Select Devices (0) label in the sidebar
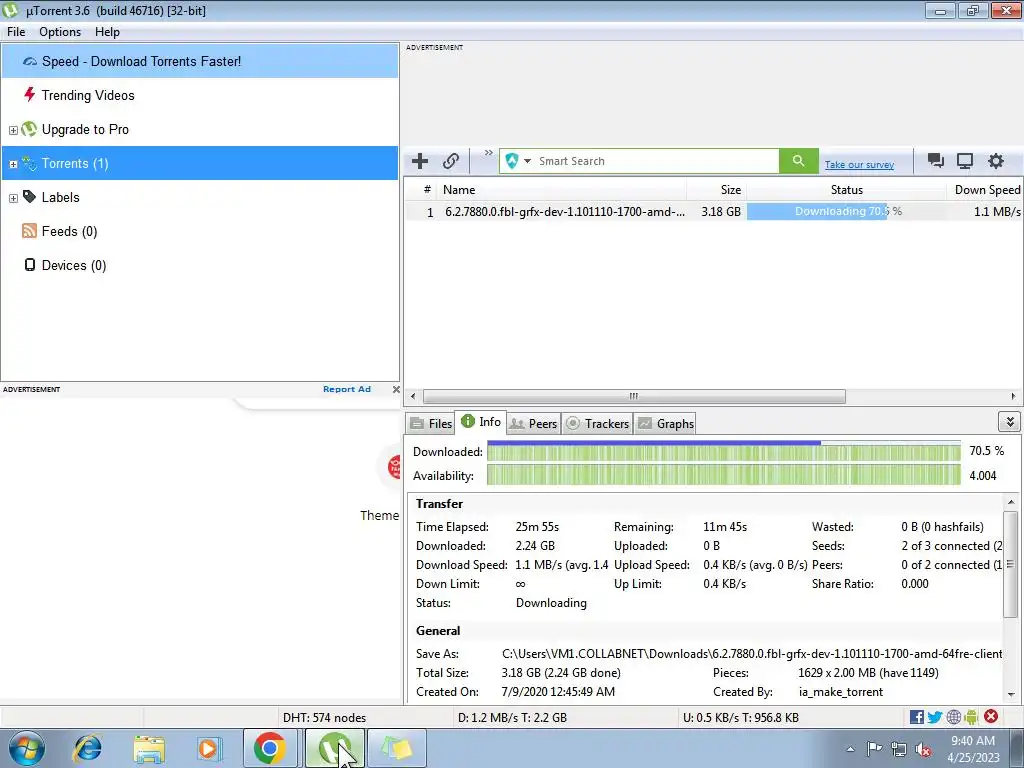Image resolution: width=1024 pixels, height=768 pixels. click(74, 265)
